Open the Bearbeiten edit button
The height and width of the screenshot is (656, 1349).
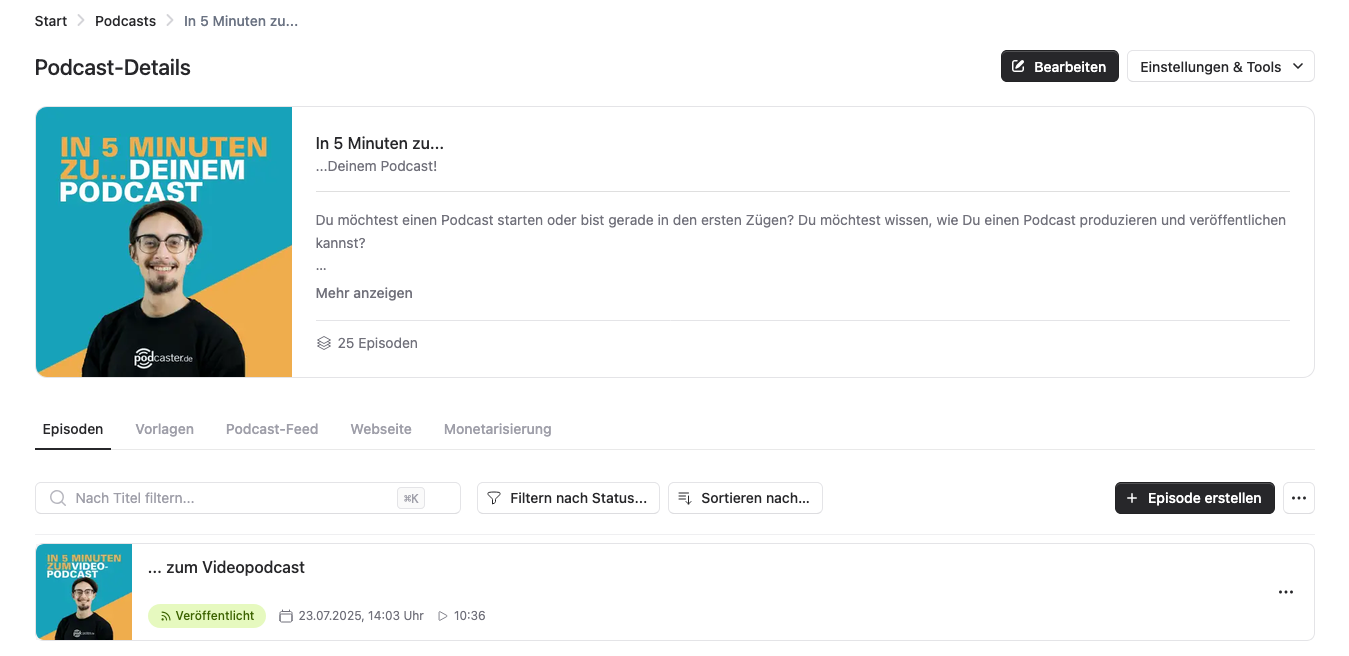1059,67
